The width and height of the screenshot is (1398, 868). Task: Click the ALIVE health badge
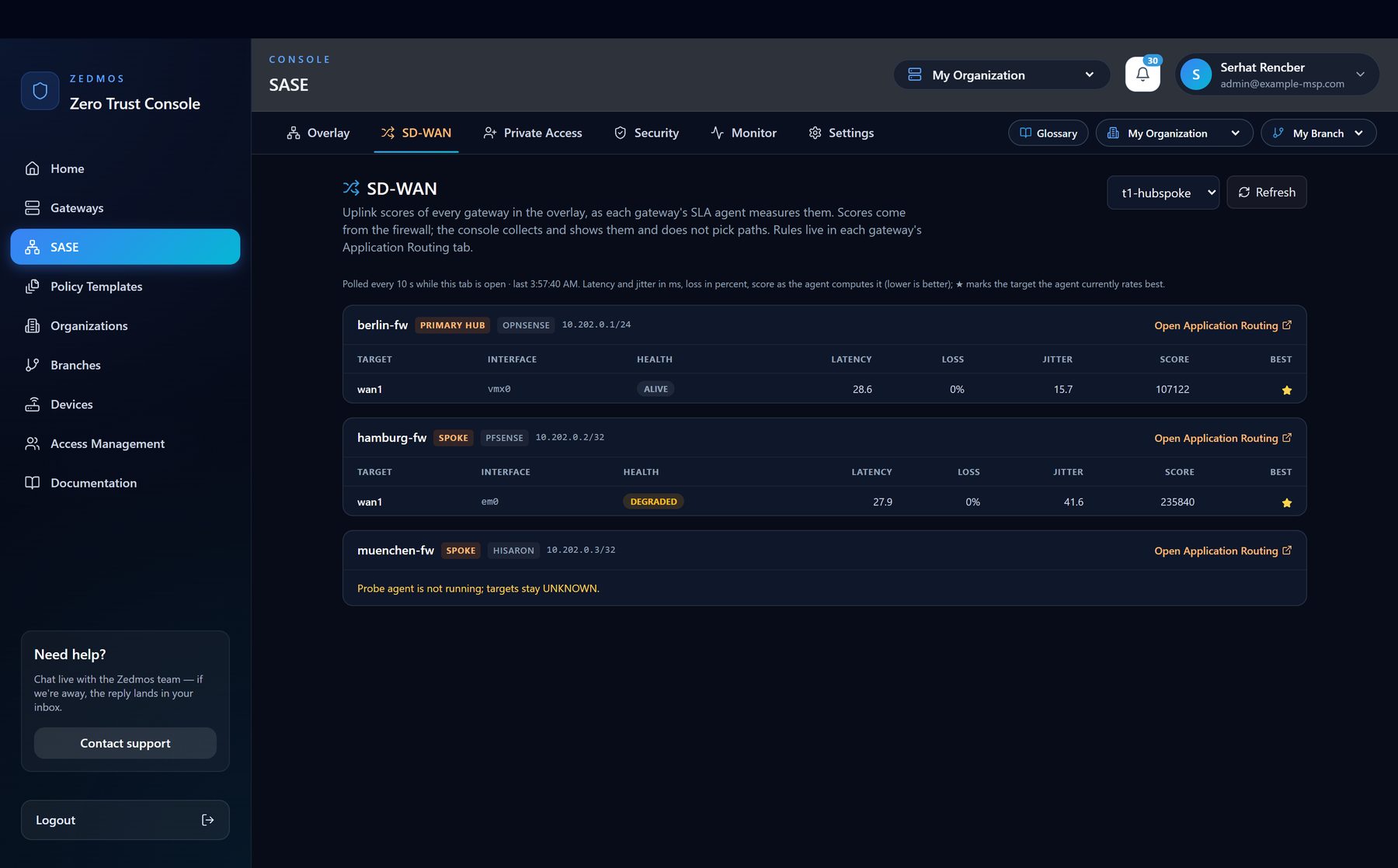pyautogui.click(x=656, y=389)
